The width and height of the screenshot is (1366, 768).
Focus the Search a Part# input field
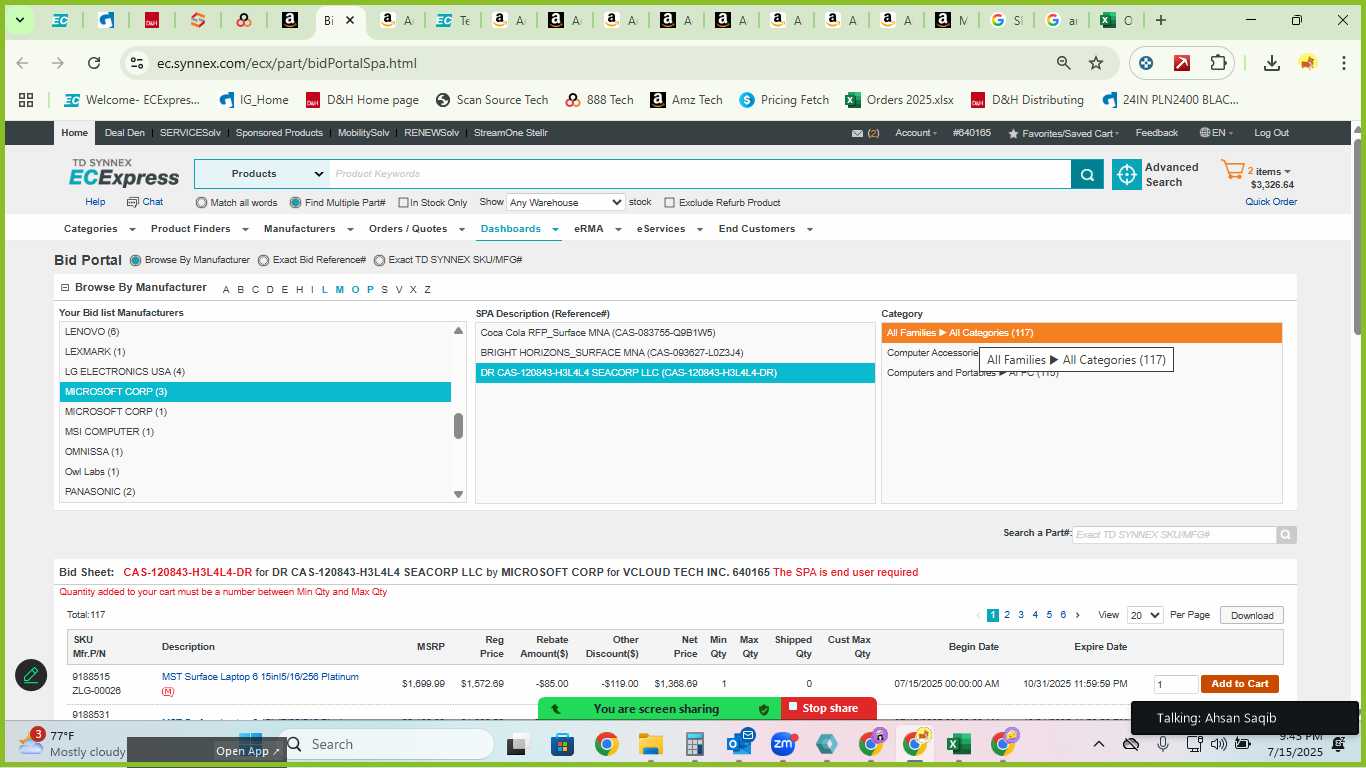(1174, 535)
